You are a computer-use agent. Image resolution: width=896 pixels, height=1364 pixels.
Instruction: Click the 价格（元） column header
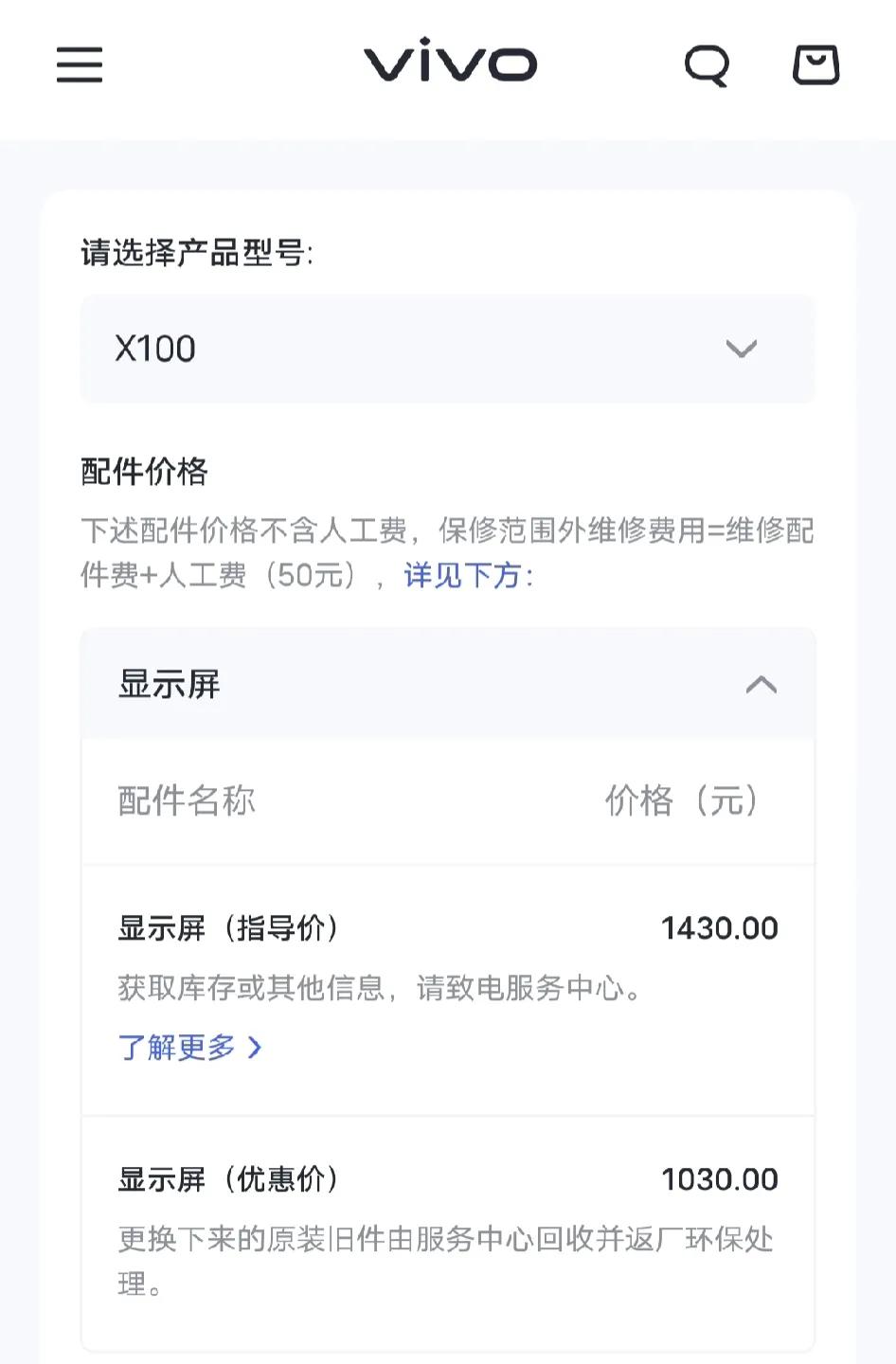[x=682, y=800]
